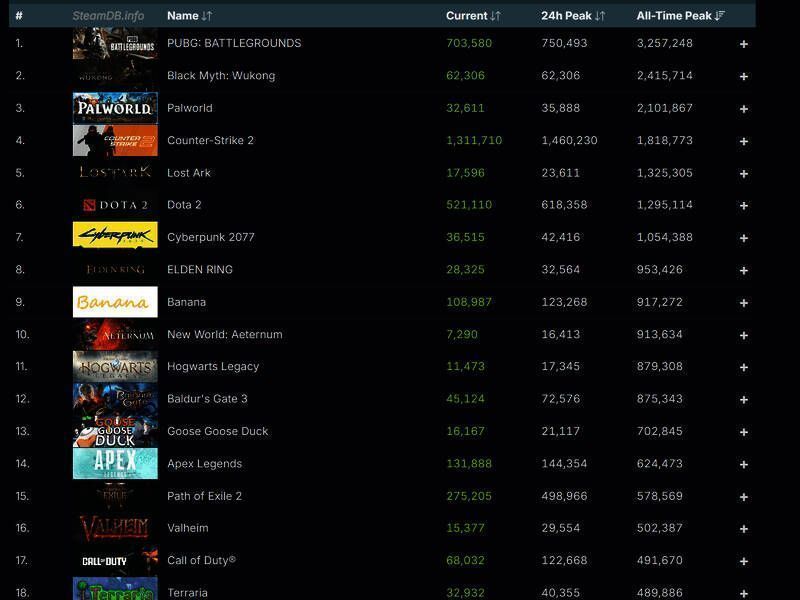The image size is (800, 600).
Task: Click the Palworld logo image
Action: click(x=115, y=108)
